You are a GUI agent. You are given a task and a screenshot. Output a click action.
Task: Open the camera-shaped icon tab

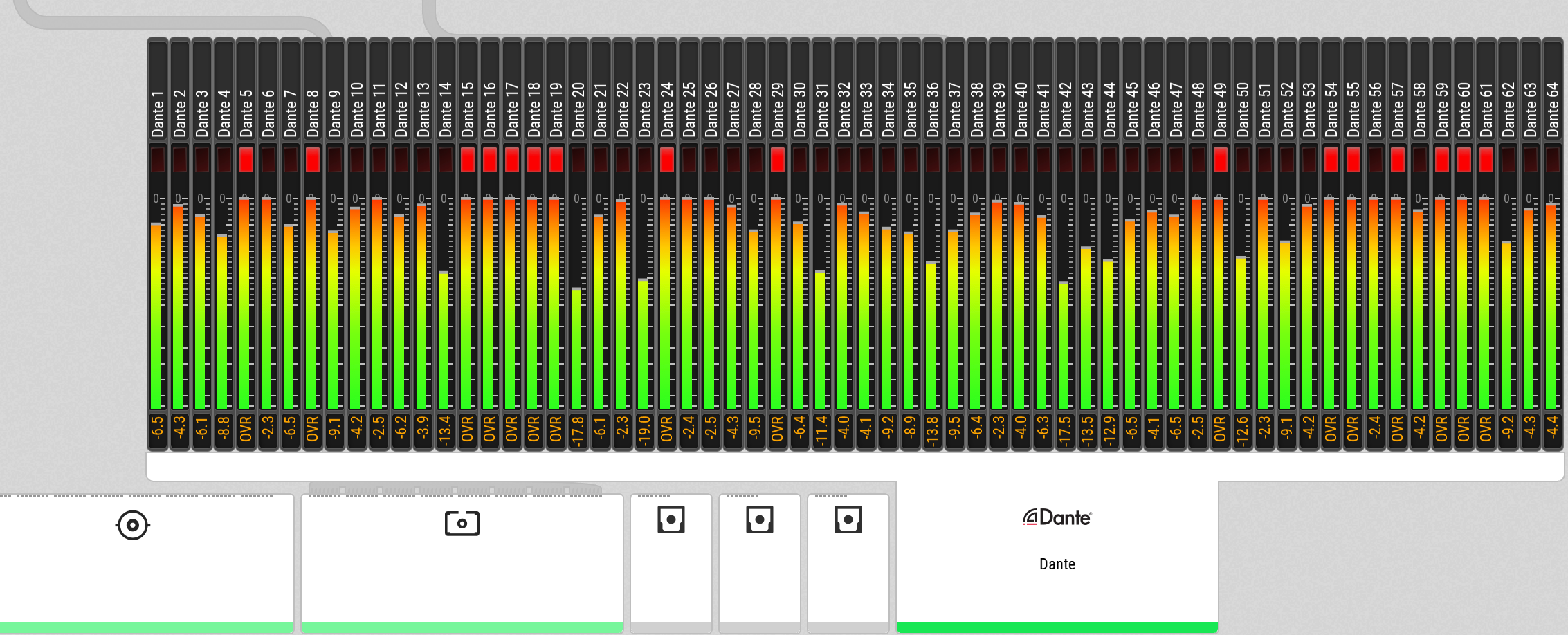pos(462,523)
